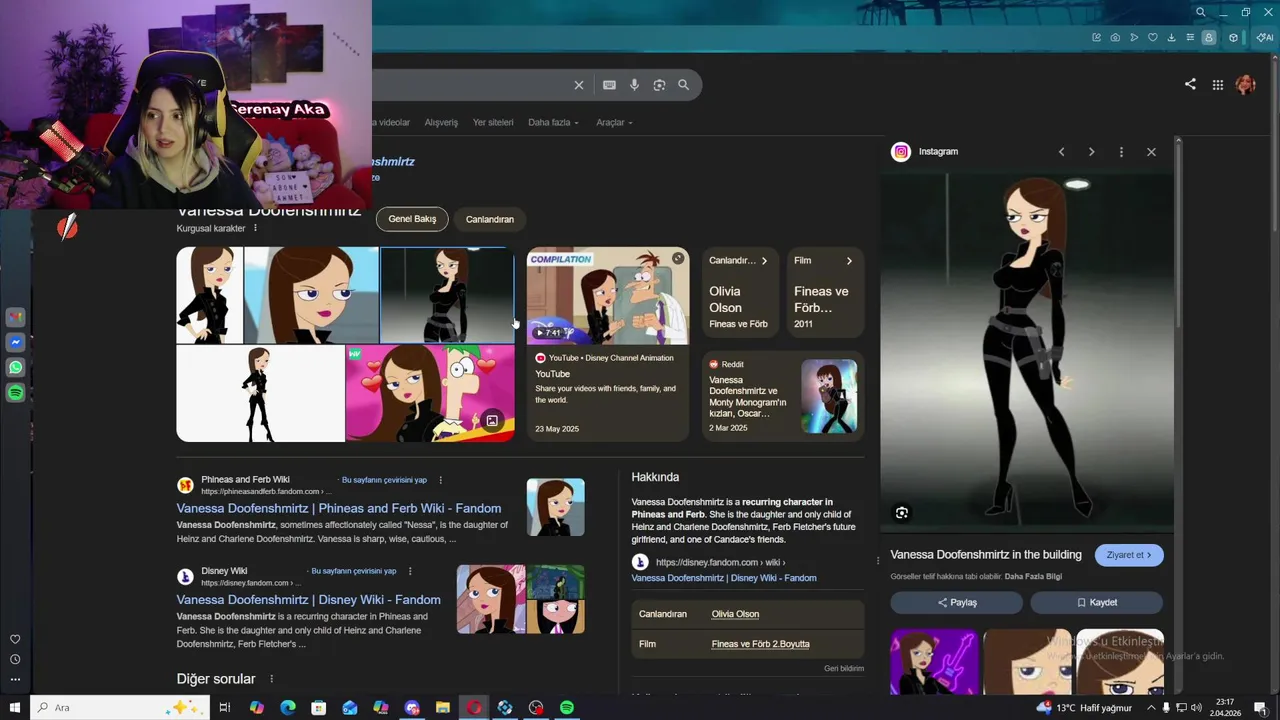Open Vanessa Doofenshmirtz Disney Wiki - Fandom link
Image resolution: width=1280 pixels, height=720 pixels.
pyautogui.click(x=308, y=599)
